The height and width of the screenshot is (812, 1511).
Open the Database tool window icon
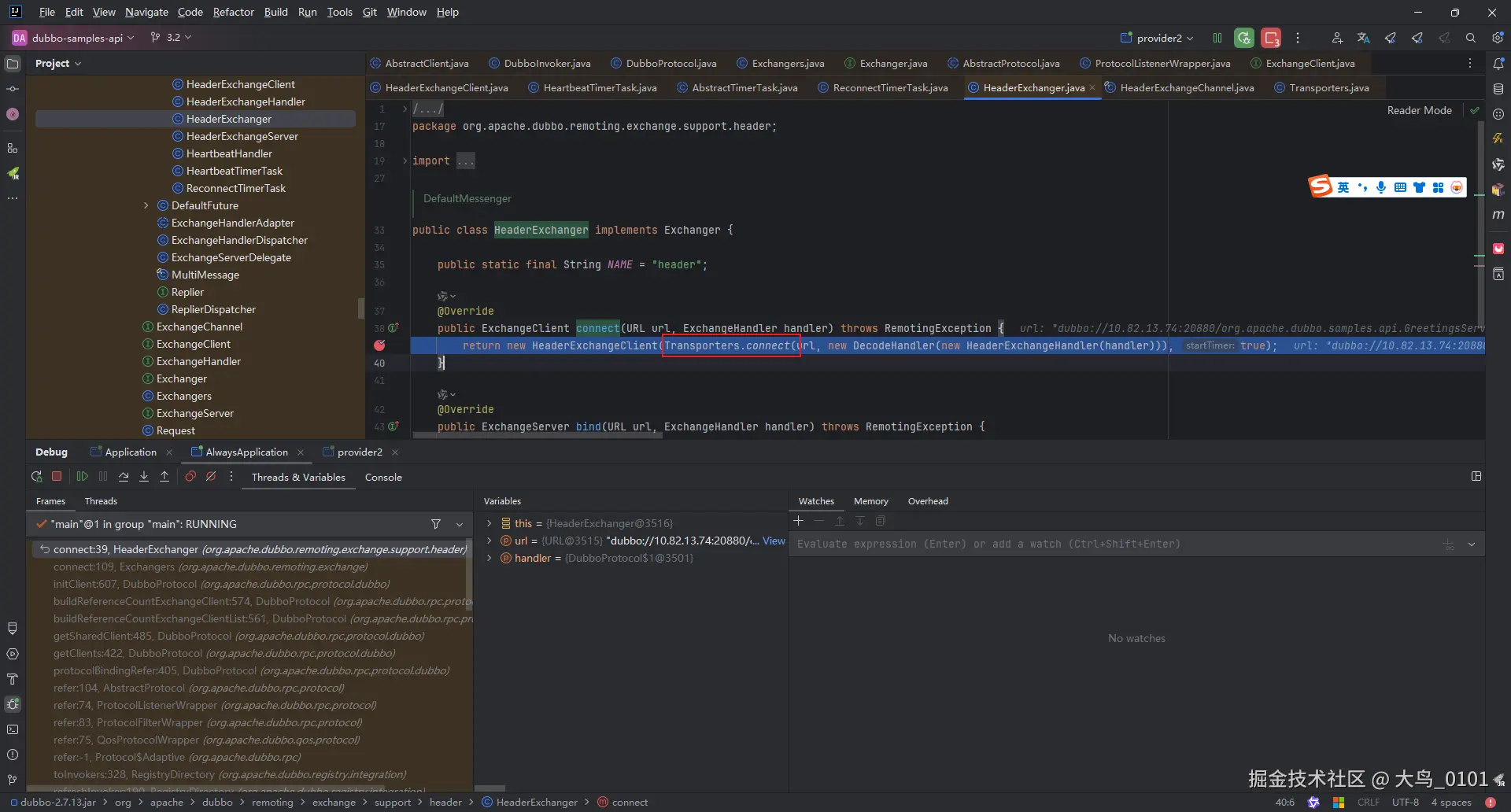click(1498, 89)
